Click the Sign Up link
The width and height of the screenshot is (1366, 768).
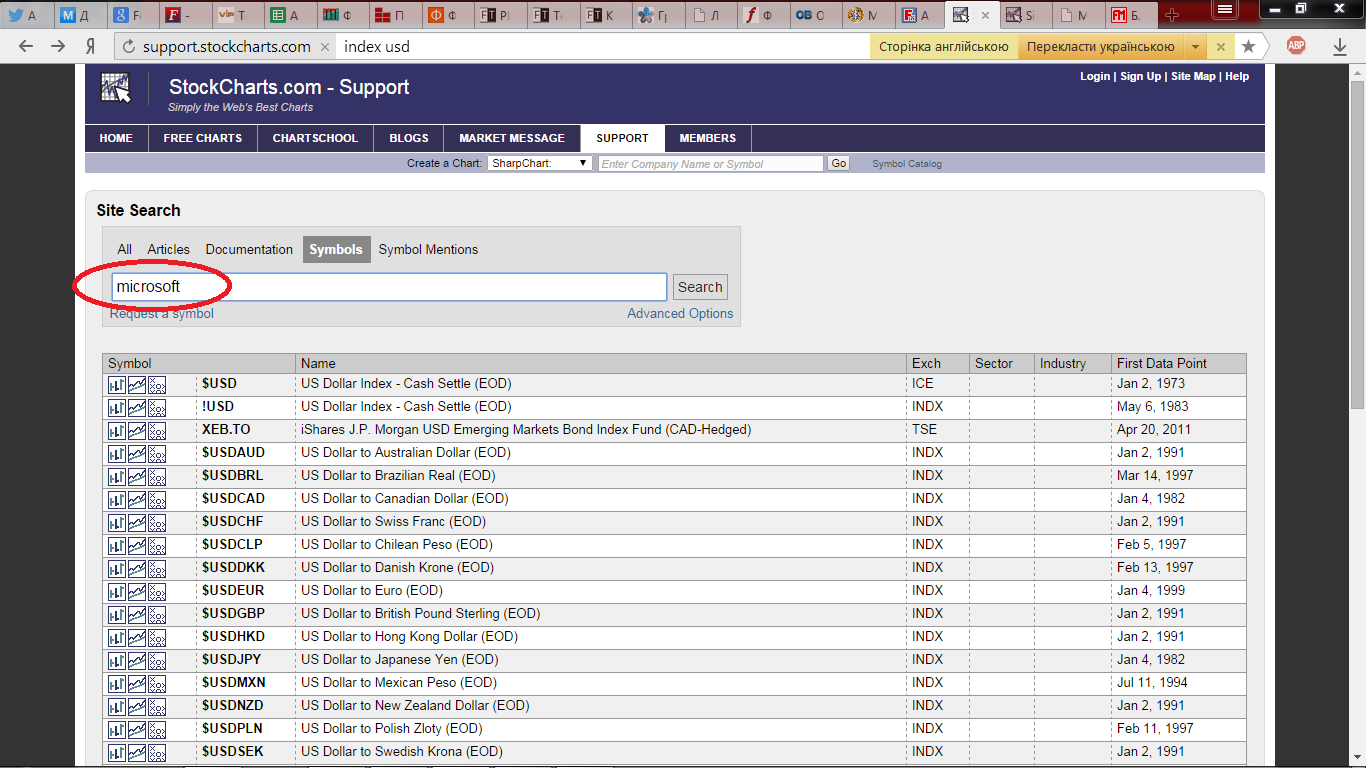[1141, 76]
